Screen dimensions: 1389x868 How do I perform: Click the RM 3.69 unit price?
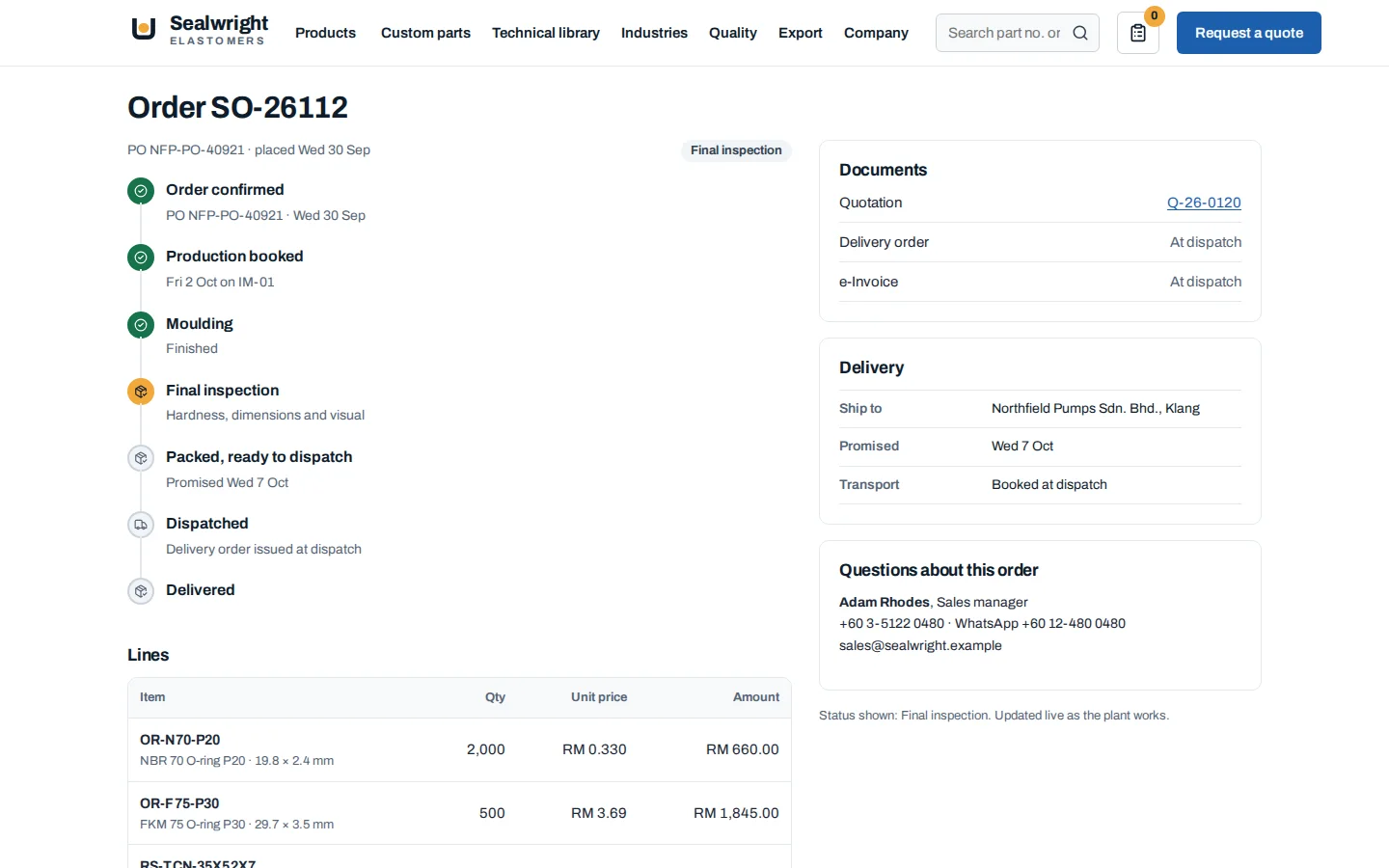click(x=599, y=813)
